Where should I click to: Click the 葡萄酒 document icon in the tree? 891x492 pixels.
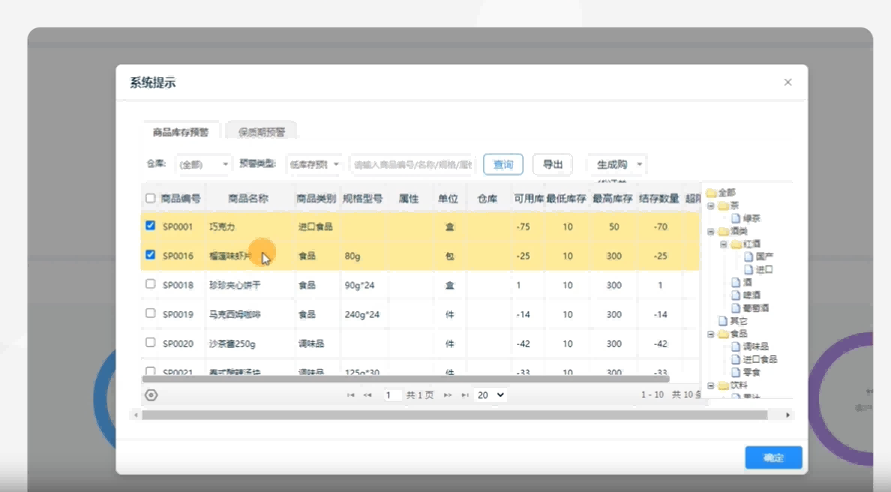click(736, 308)
